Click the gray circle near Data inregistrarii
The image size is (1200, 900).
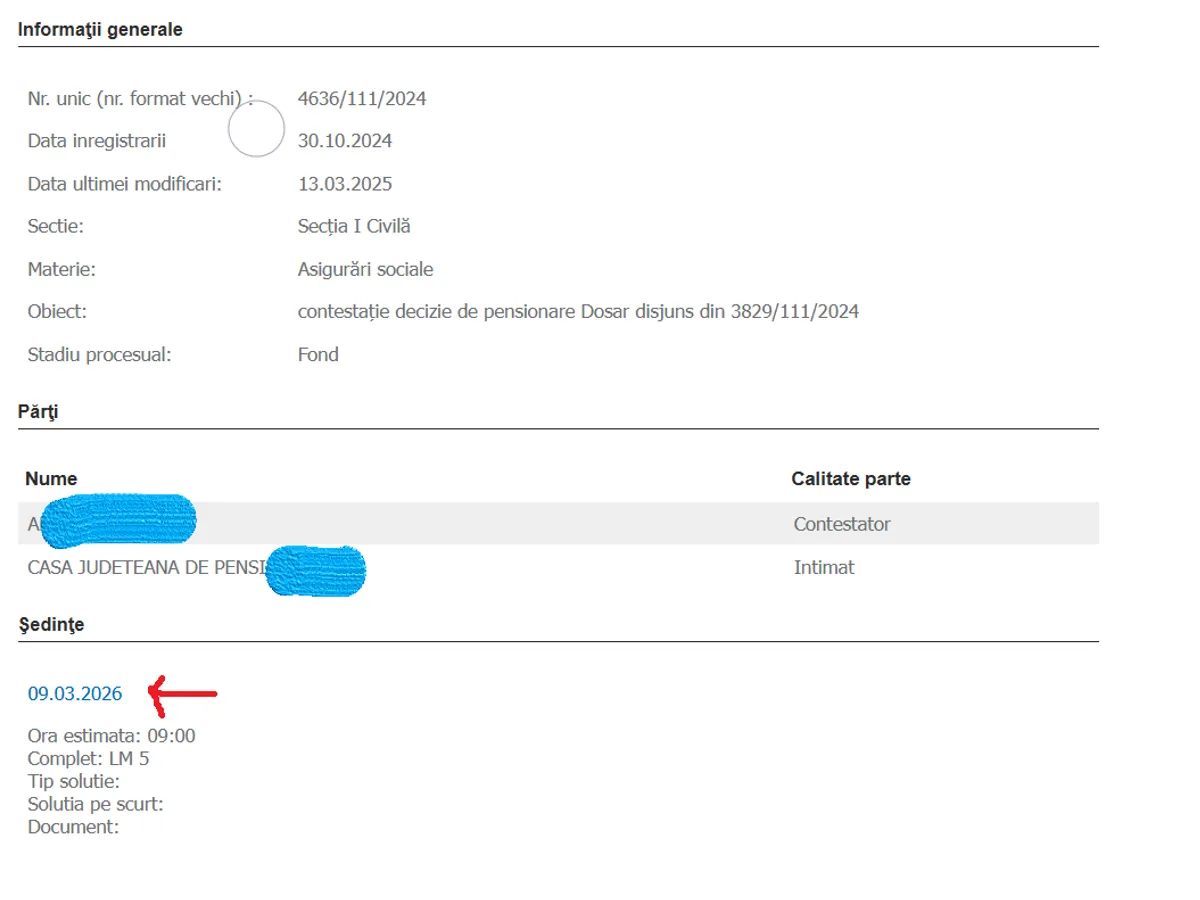point(257,129)
